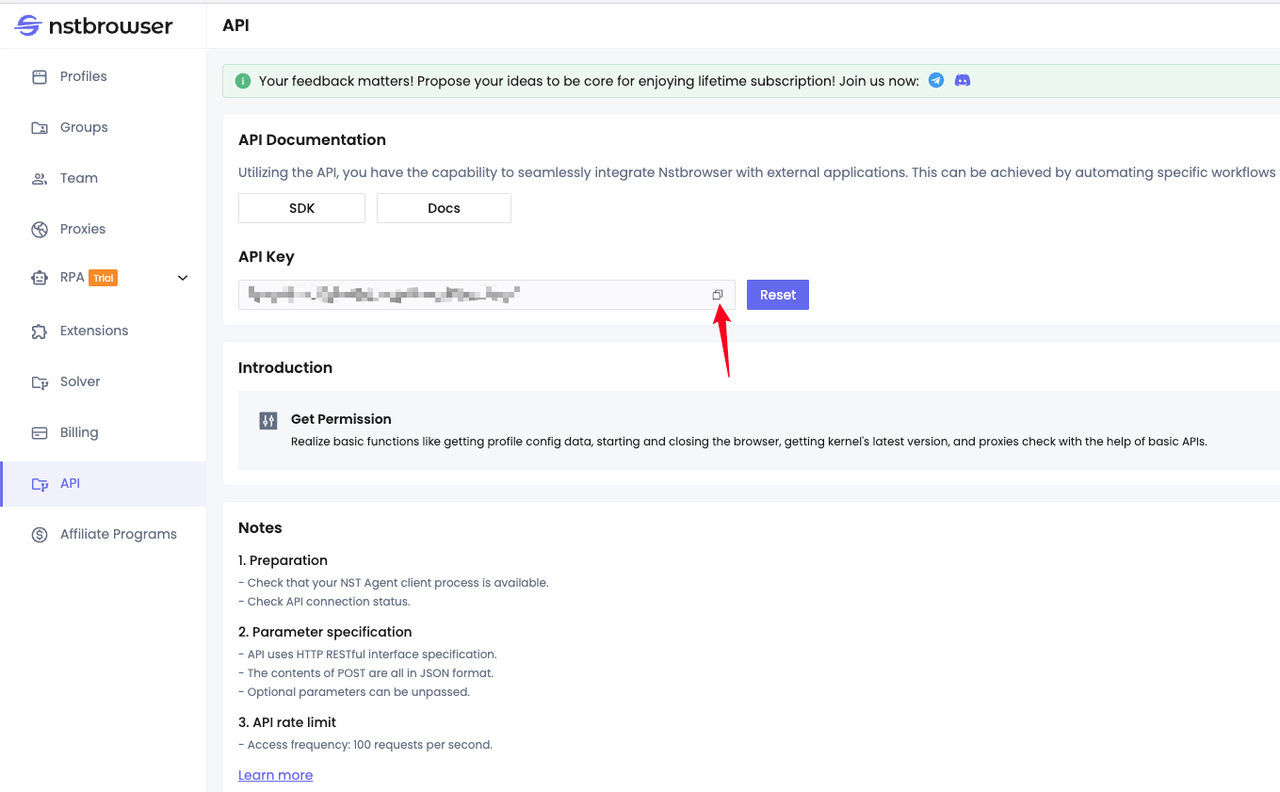Click the Extensions puzzle icon
Image resolution: width=1280 pixels, height=792 pixels.
40,331
